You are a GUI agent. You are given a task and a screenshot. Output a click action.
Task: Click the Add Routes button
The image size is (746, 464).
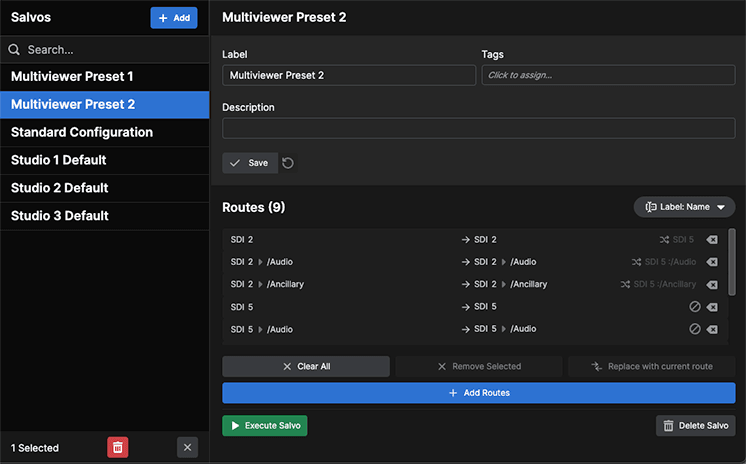point(479,393)
